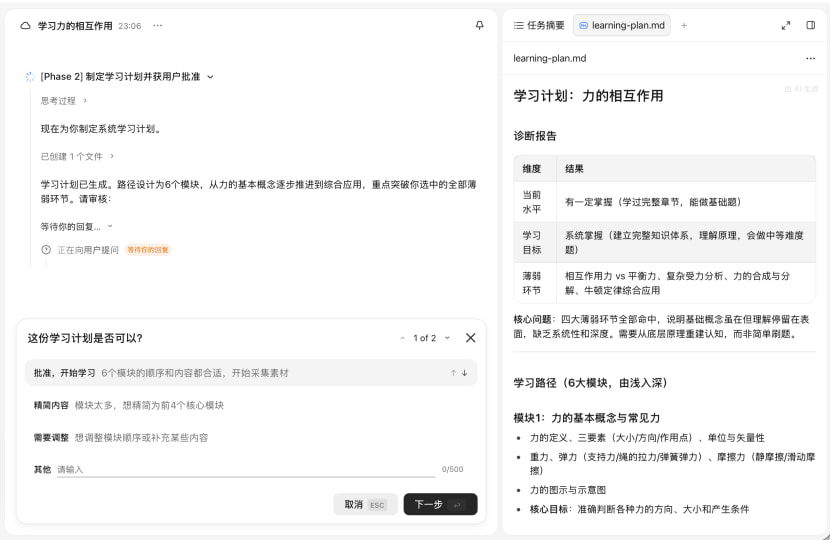Click the 1 of 2 question counter

click(425, 338)
